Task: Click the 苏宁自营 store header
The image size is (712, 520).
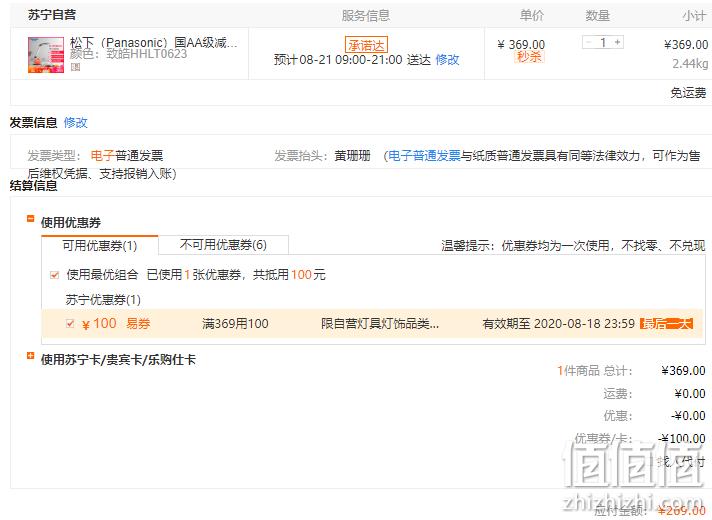Action: click(52, 15)
